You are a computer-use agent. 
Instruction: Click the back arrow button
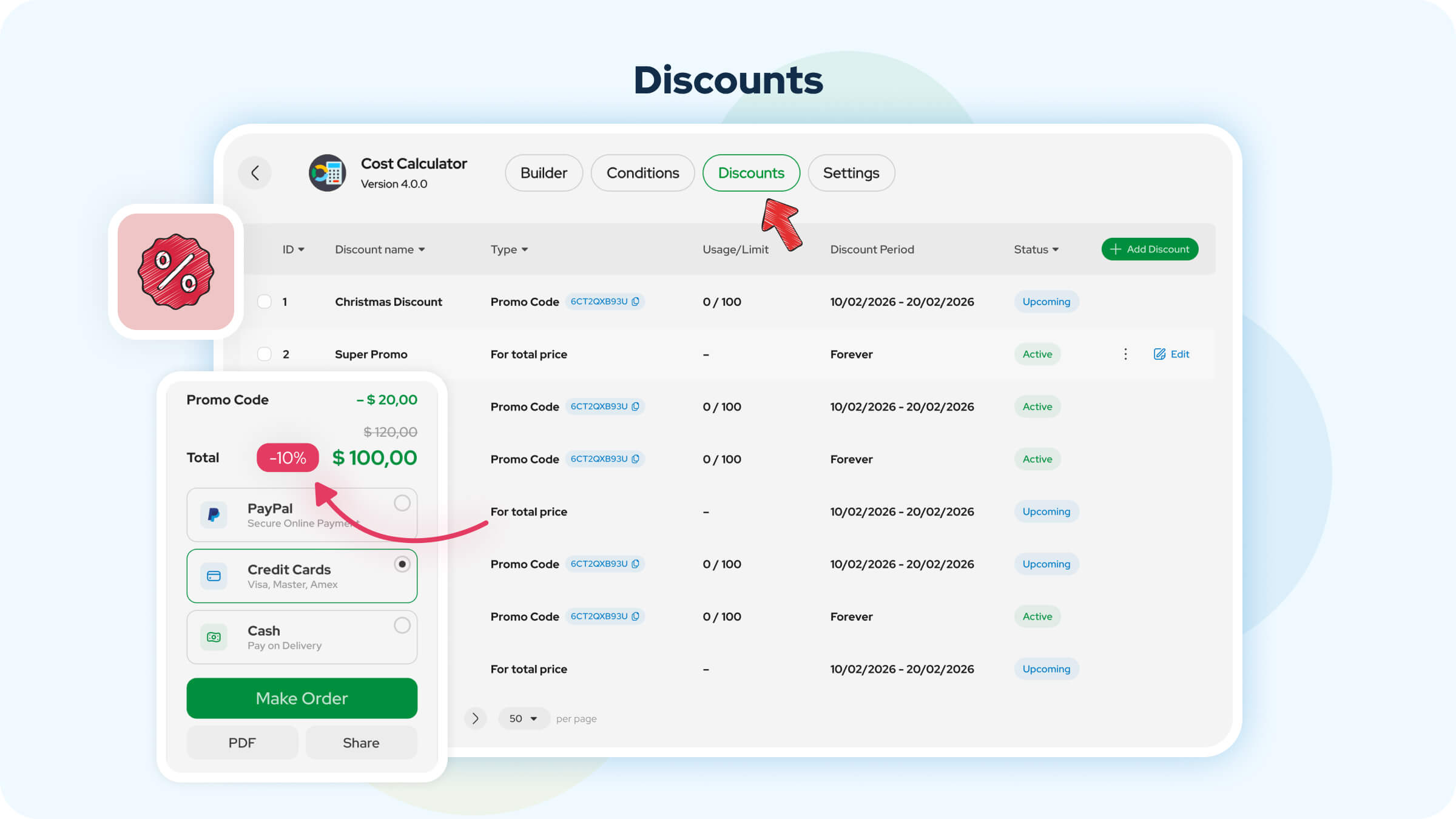(x=255, y=173)
